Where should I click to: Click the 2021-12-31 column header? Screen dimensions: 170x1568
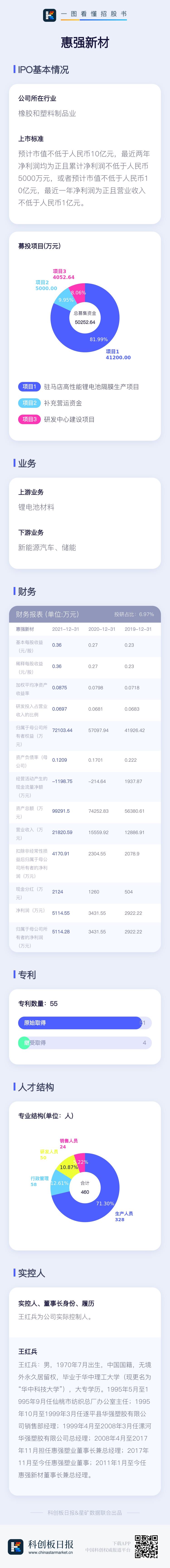65,629
